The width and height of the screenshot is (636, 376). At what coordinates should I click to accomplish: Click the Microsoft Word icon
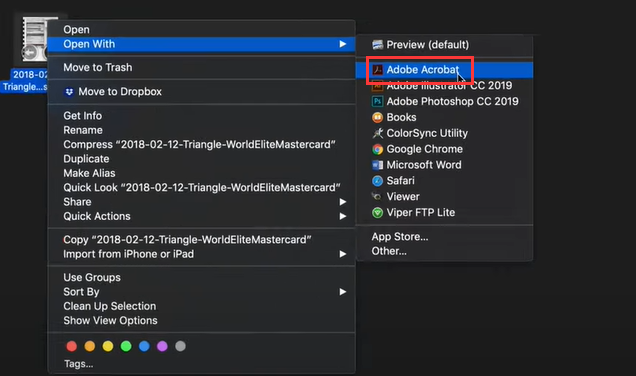tap(378, 165)
